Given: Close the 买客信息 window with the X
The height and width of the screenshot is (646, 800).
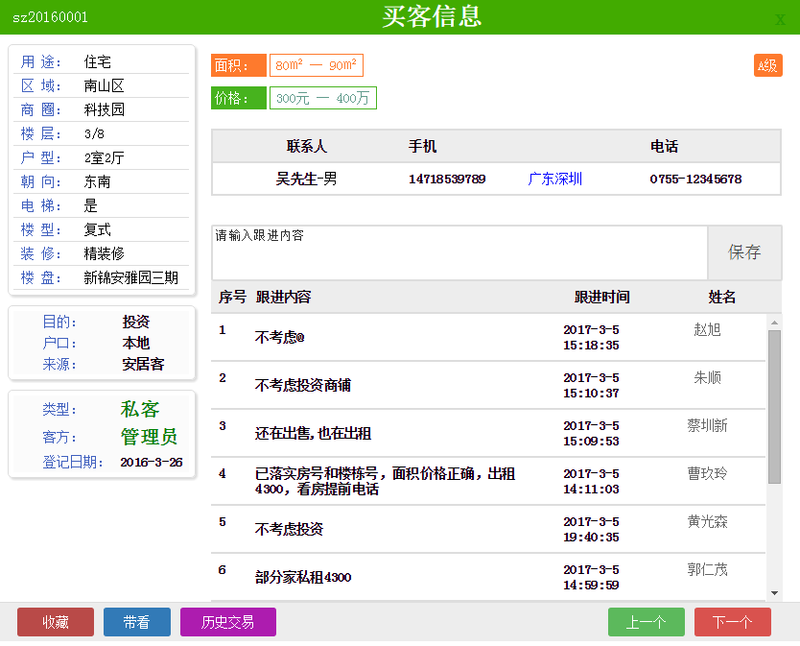Looking at the screenshot, I should (780, 19).
